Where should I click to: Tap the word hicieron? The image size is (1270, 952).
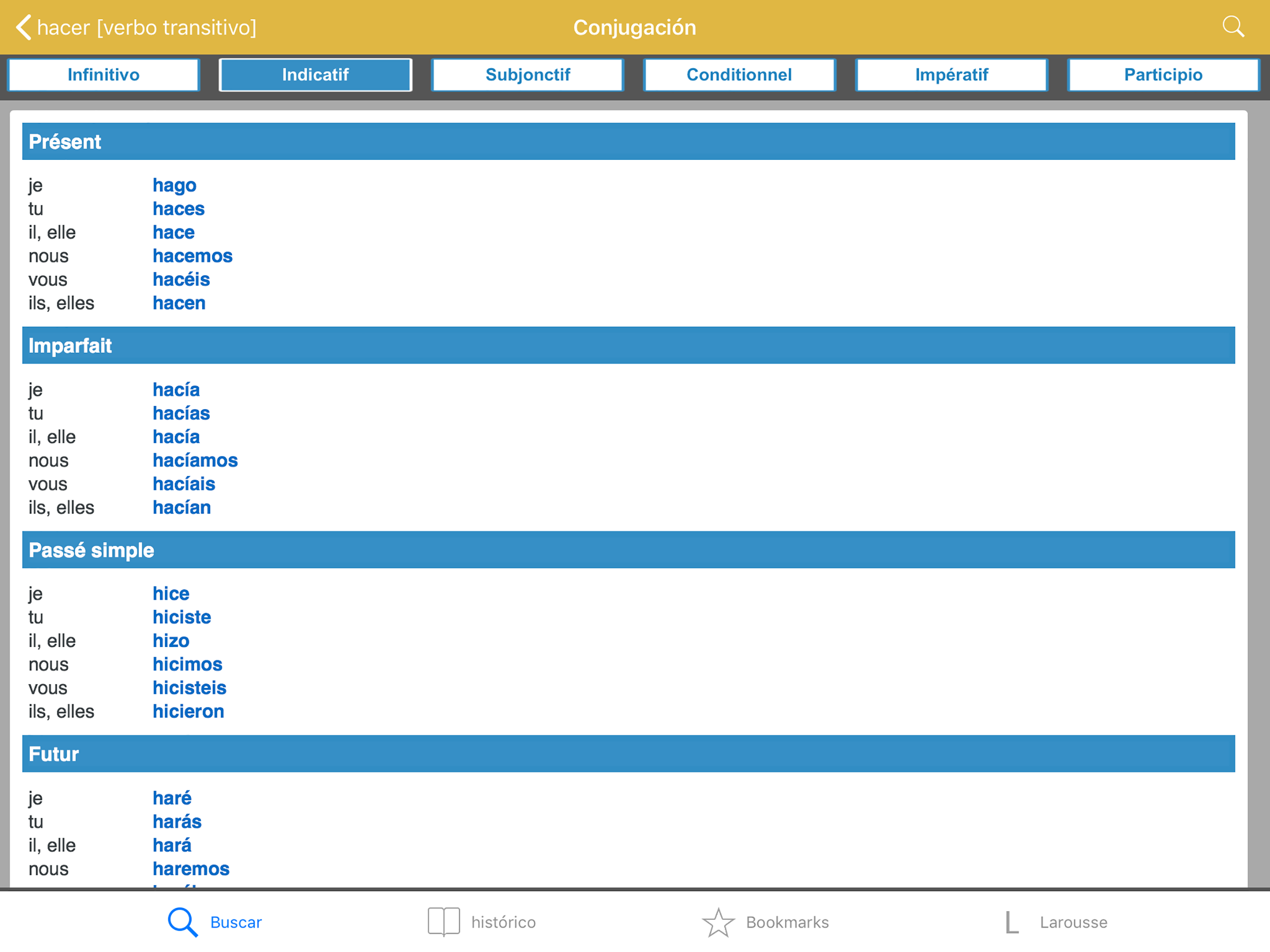coord(188,711)
